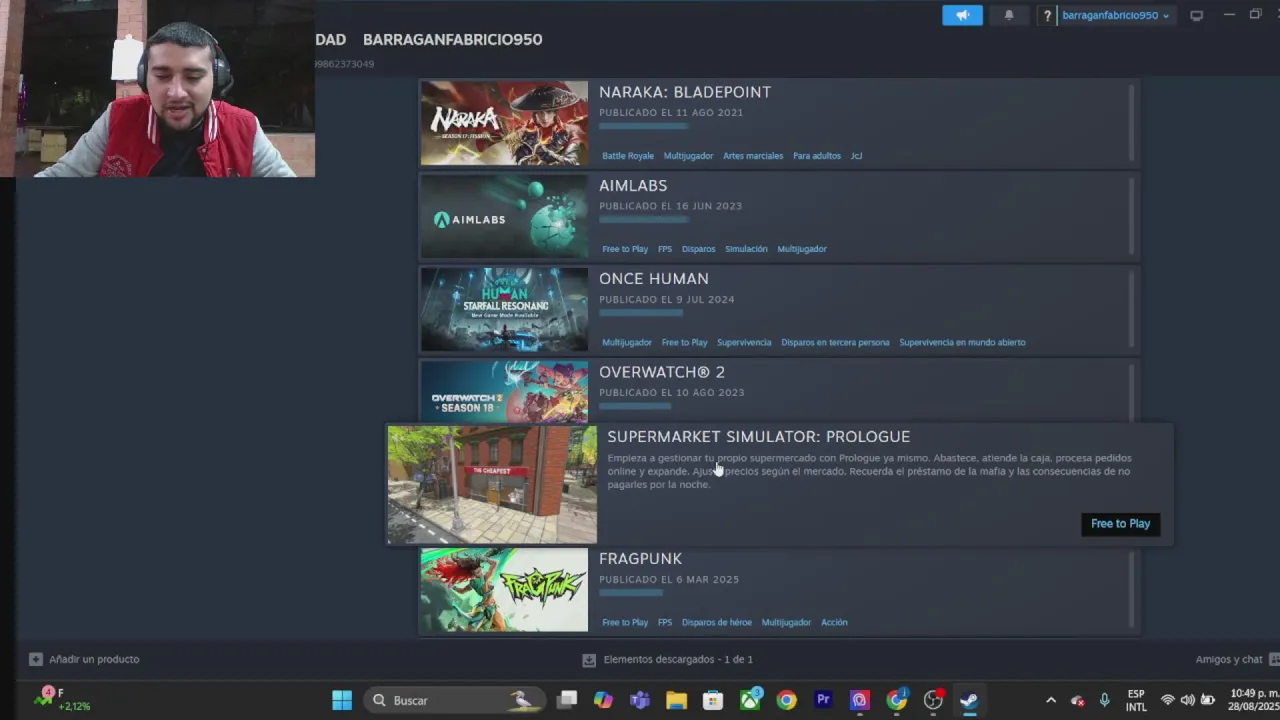Click the AIMLABS title link
The width and height of the screenshot is (1280, 720).
(x=633, y=185)
